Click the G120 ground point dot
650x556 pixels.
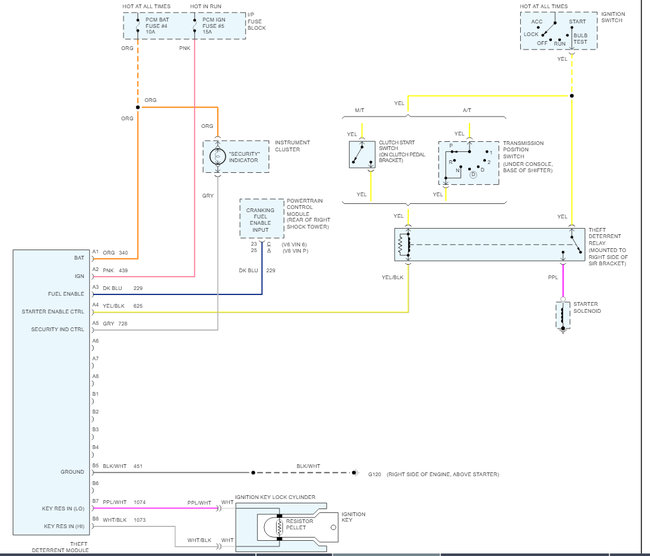(x=354, y=473)
